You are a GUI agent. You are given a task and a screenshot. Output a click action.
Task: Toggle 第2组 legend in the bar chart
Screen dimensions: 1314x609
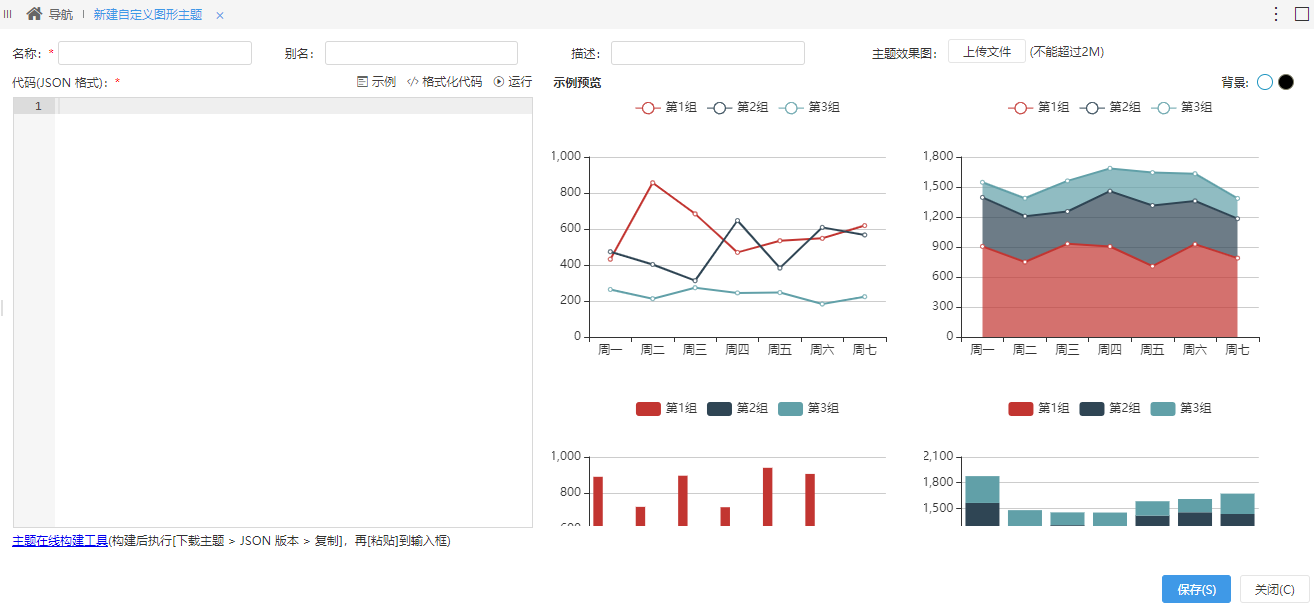[x=738, y=408]
